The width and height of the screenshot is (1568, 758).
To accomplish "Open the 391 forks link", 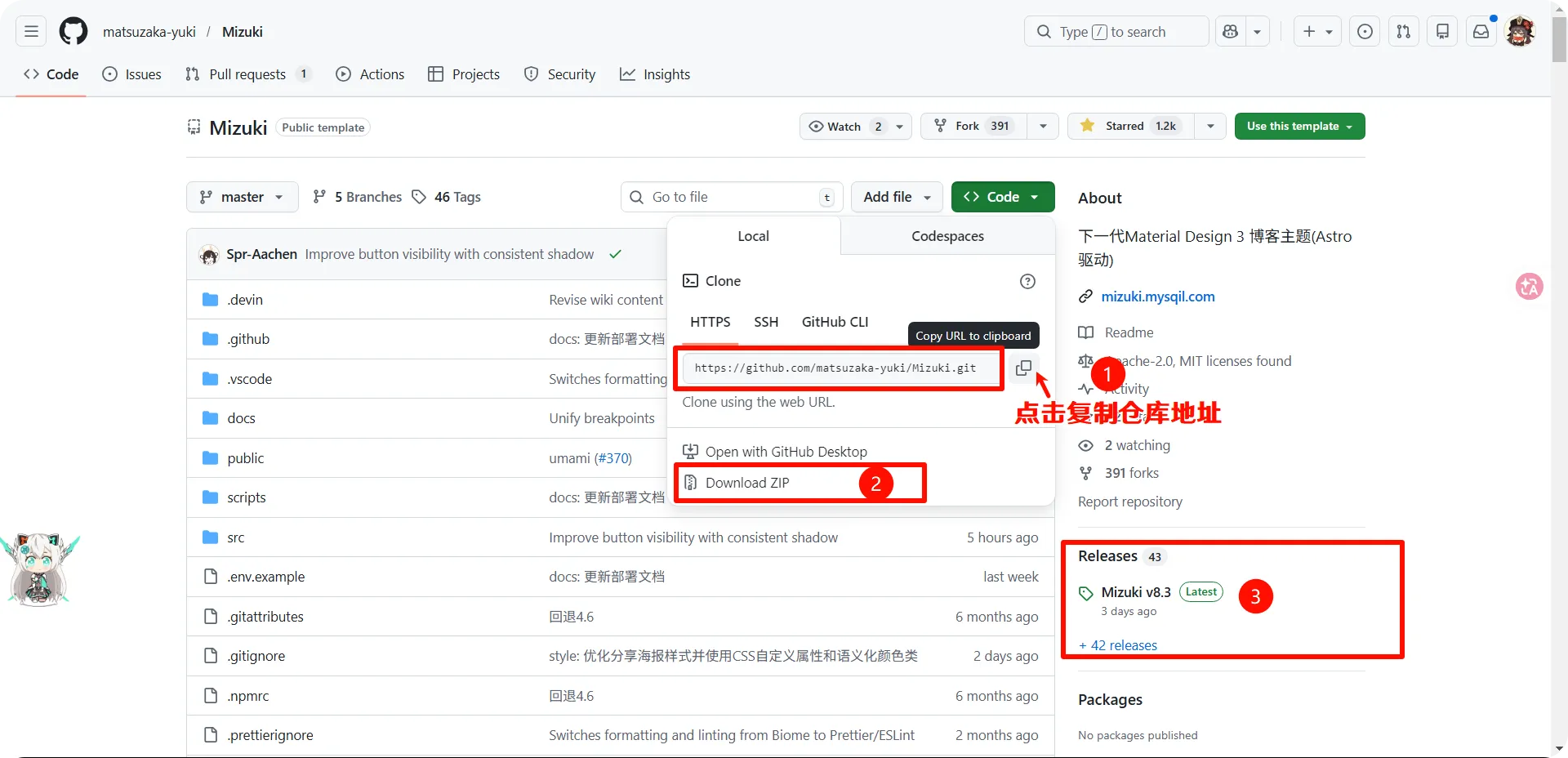I will (x=1131, y=473).
